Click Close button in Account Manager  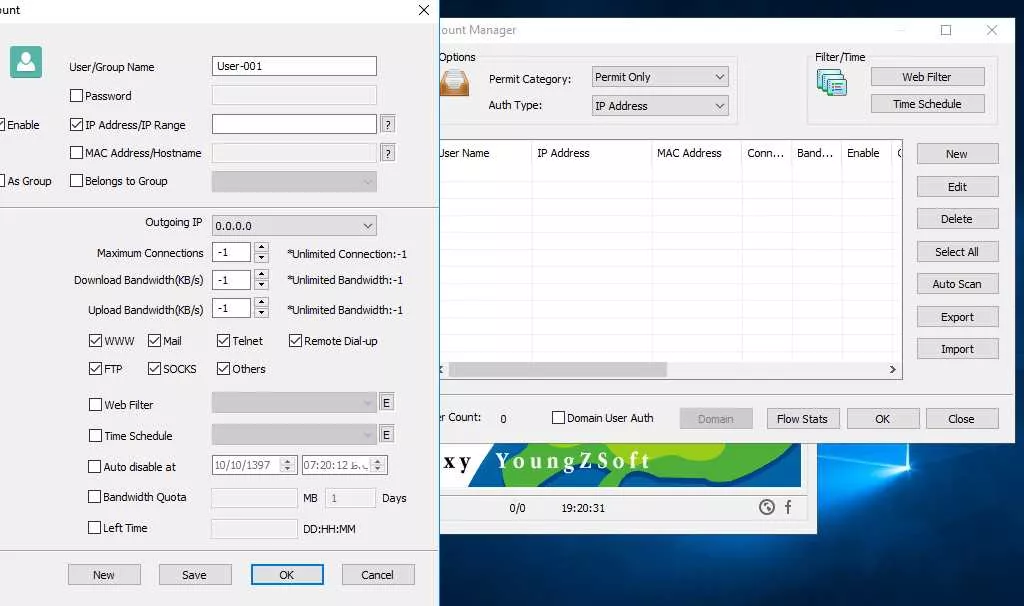click(x=961, y=419)
